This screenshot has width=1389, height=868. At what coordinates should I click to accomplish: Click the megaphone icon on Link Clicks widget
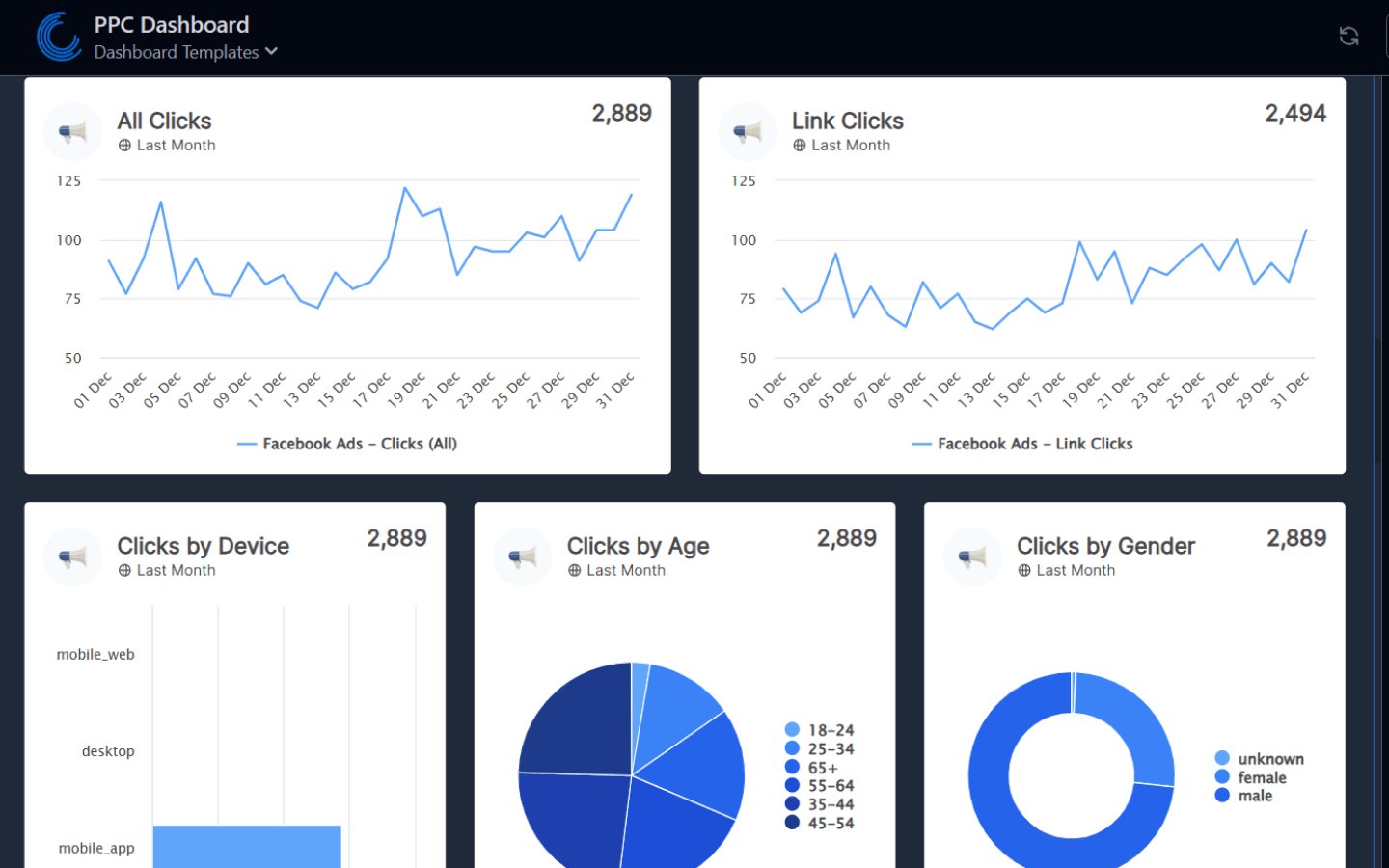[x=748, y=131]
